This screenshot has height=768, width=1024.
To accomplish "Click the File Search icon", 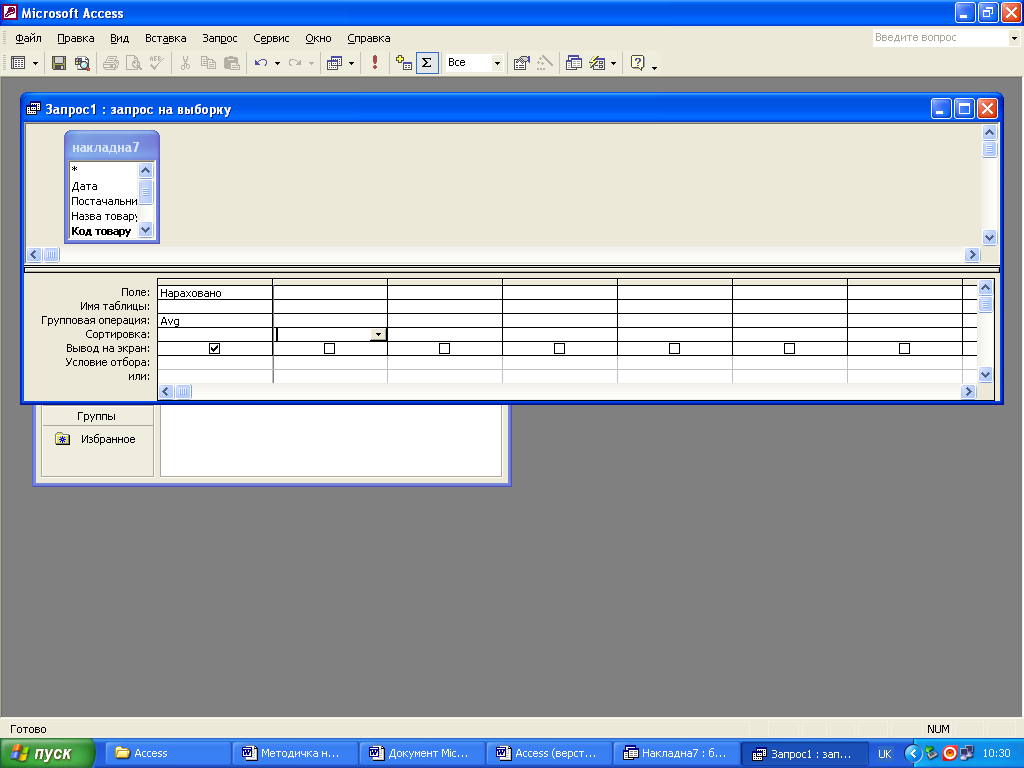I will (82, 63).
